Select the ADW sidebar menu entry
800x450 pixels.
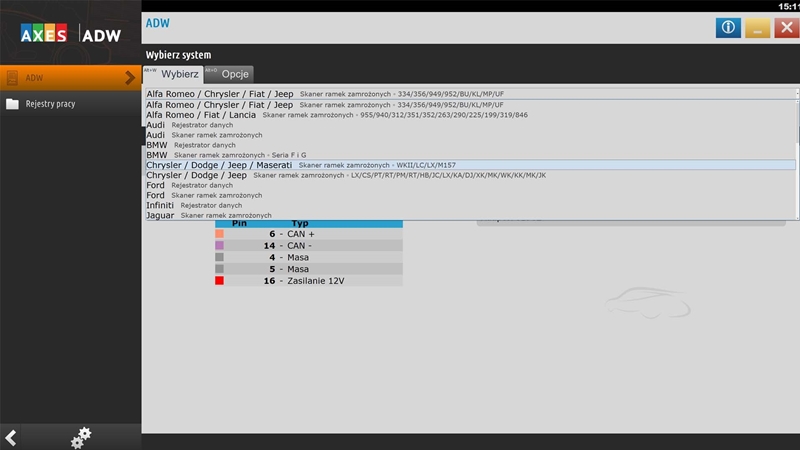(70, 78)
